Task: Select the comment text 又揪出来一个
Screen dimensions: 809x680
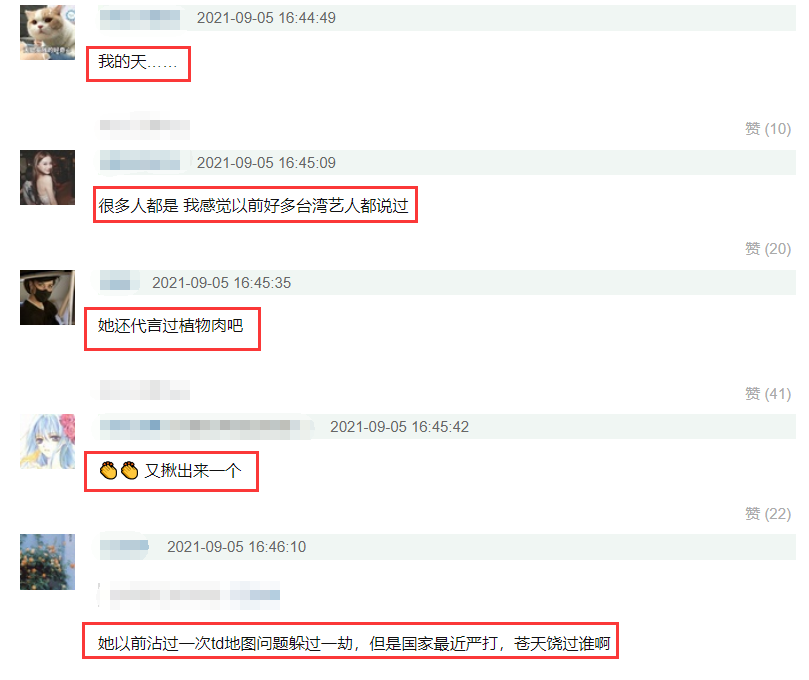Action: [x=192, y=471]
